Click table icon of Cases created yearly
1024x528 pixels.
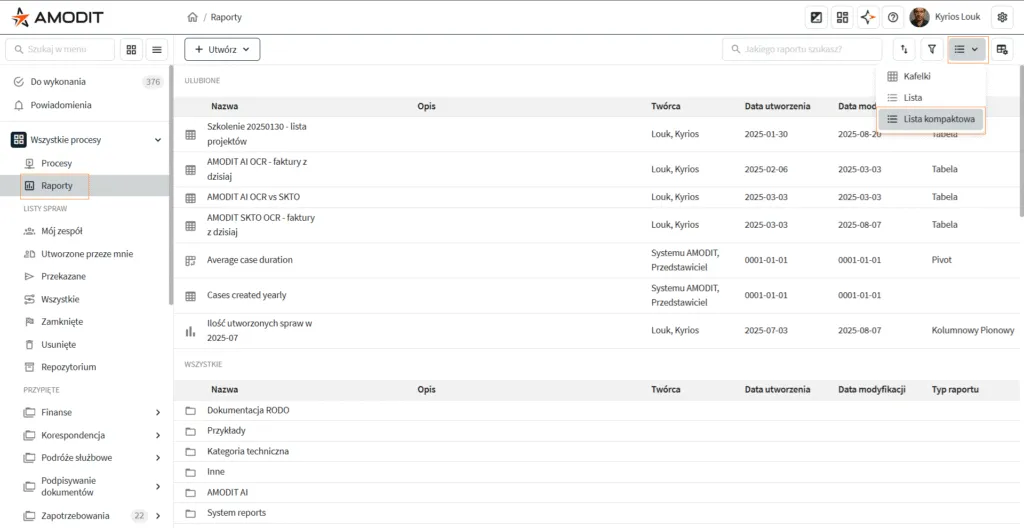[191, 296]
